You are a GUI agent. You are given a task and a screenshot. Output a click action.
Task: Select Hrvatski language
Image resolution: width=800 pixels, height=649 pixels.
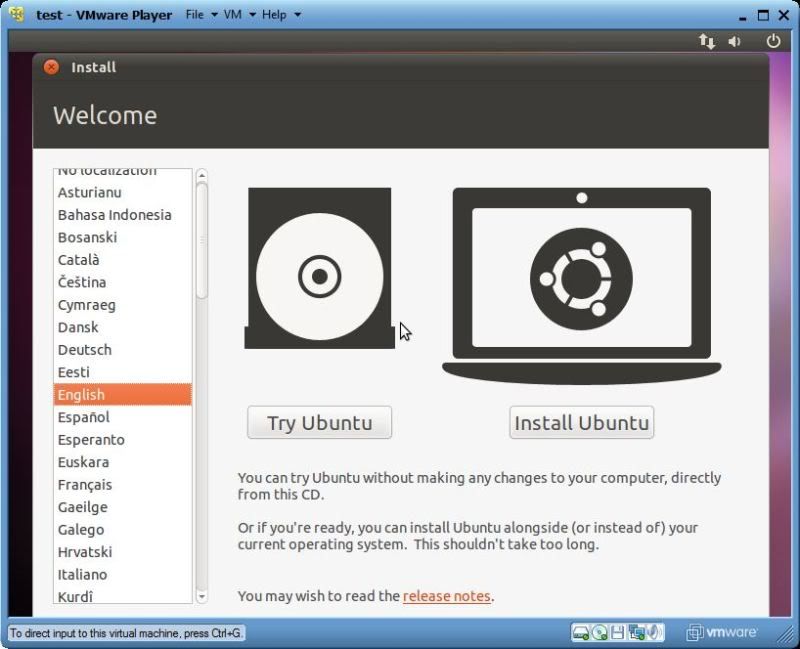click(122, 552)
